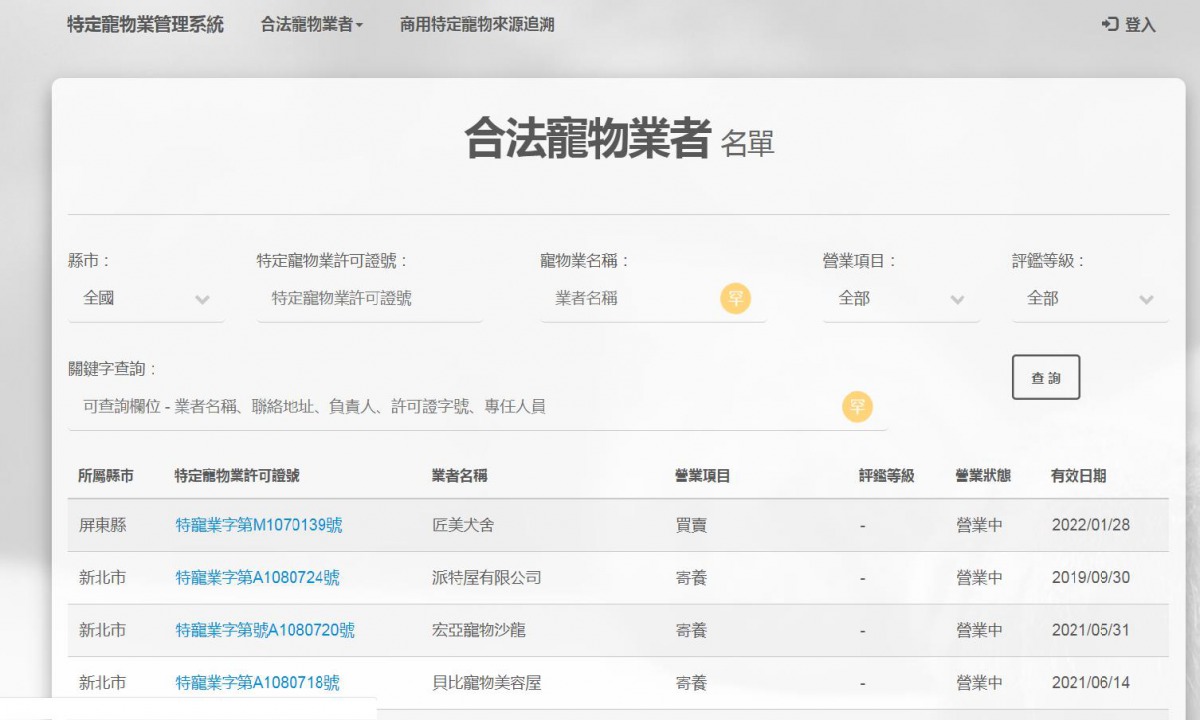The image size is (1200, 720).
Task: Click the yellow icon next to keyword search field
Action: (x=857, y=406)
